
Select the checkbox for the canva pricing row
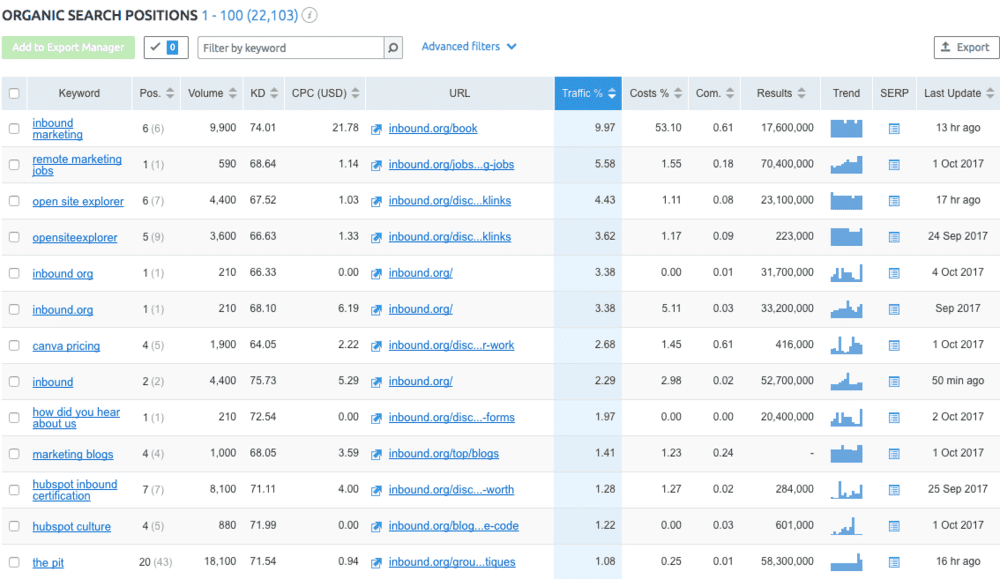[14, 345]
